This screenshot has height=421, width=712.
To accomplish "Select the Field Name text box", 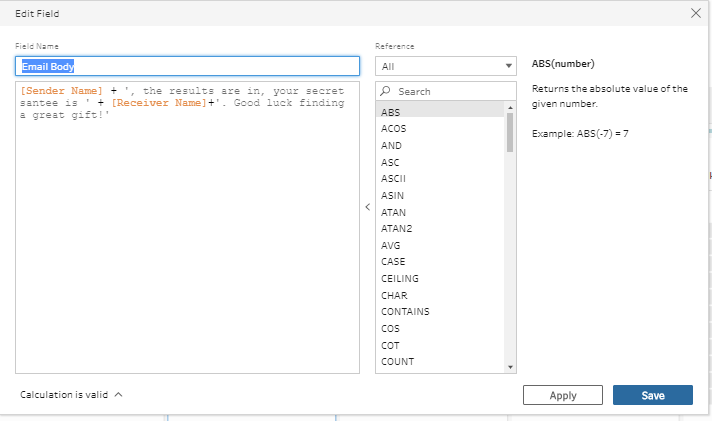I will [187, 66].
